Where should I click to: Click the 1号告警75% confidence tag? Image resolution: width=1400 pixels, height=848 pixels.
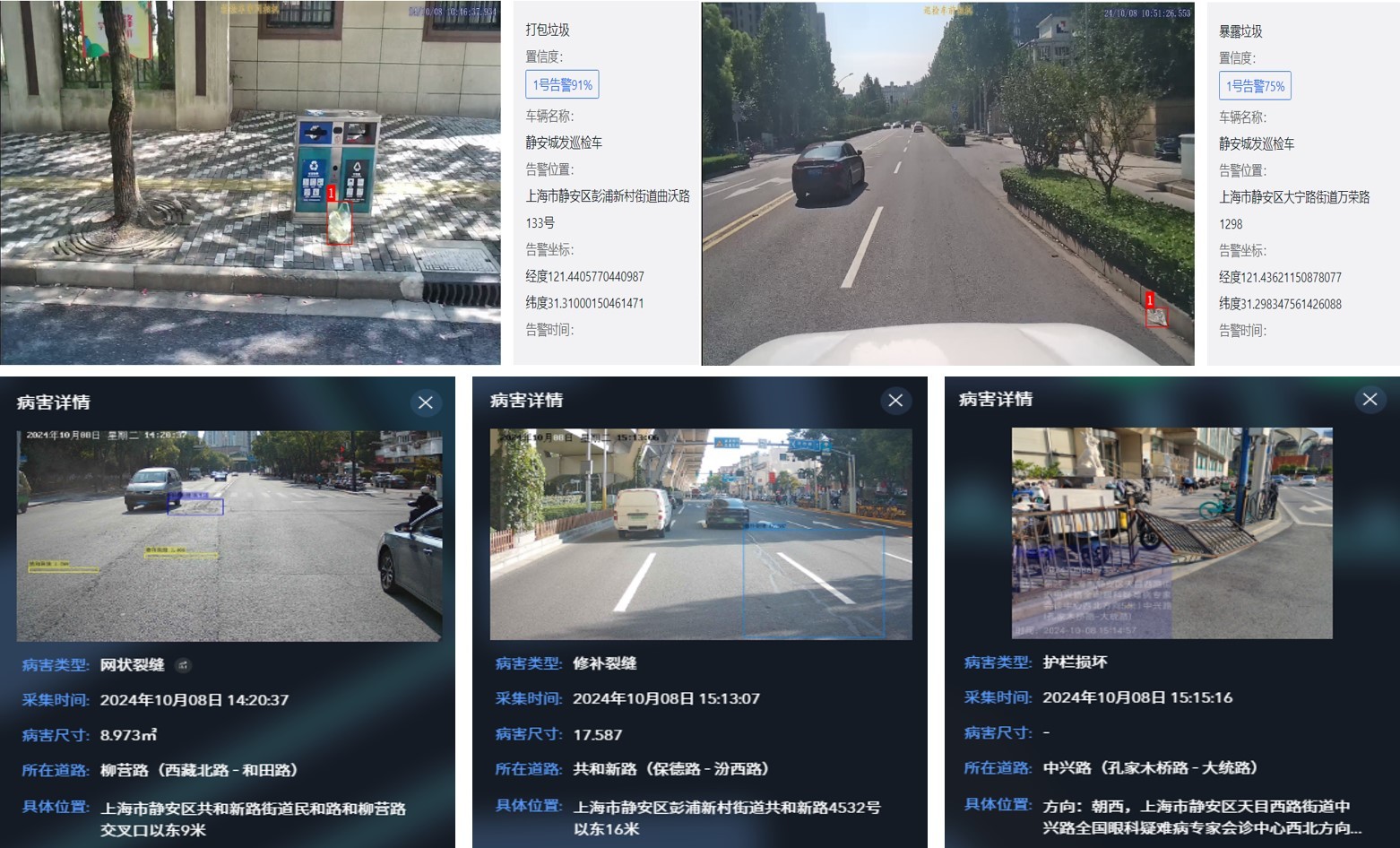[1255, 86]
